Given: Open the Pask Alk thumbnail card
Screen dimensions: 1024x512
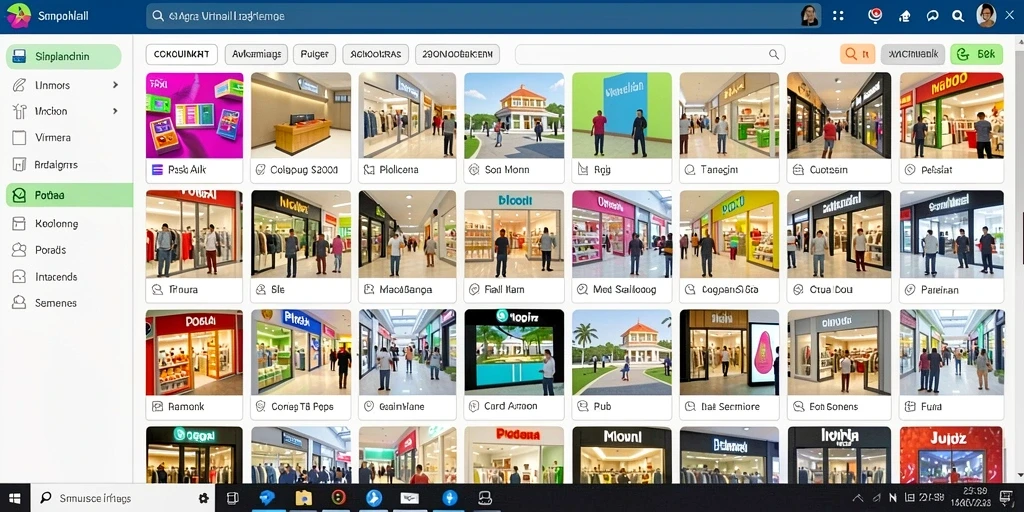Looking at the screenshot, I should point(195,127).
